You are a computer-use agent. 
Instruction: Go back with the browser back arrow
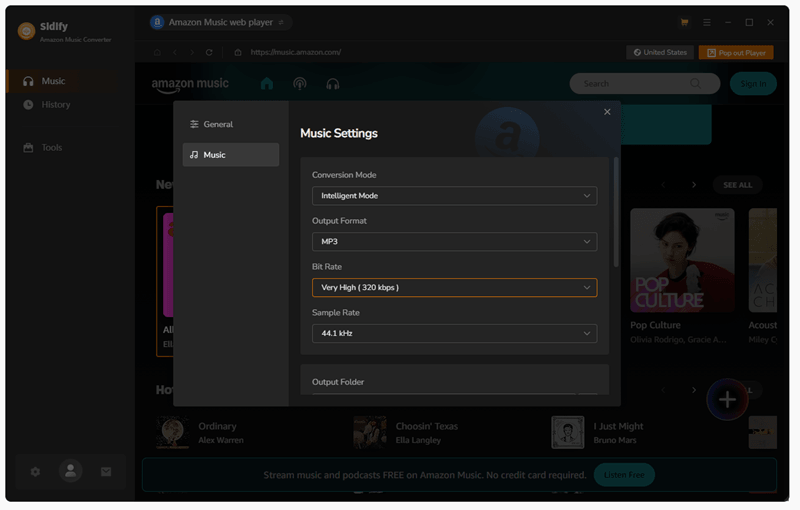(x=174, y=53)
